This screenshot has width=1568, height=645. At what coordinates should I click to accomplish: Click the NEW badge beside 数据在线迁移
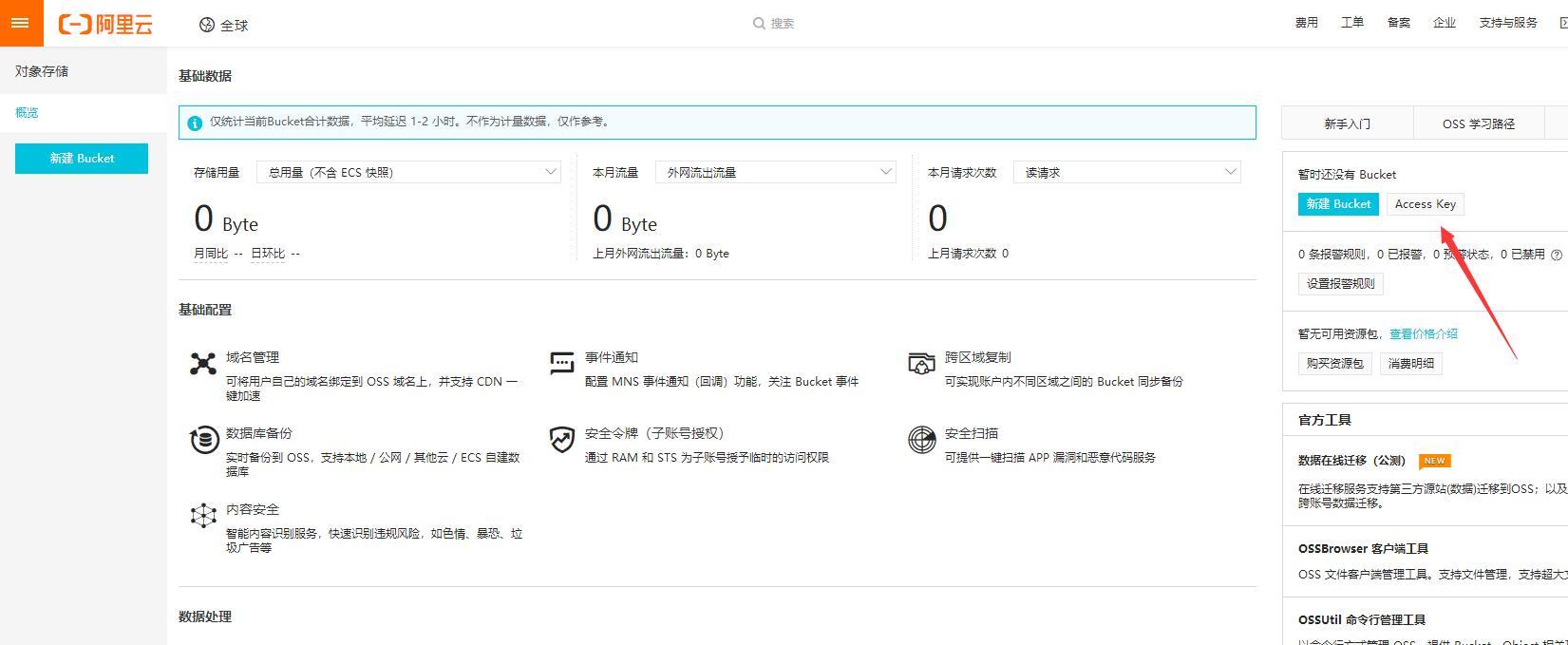1434,461
